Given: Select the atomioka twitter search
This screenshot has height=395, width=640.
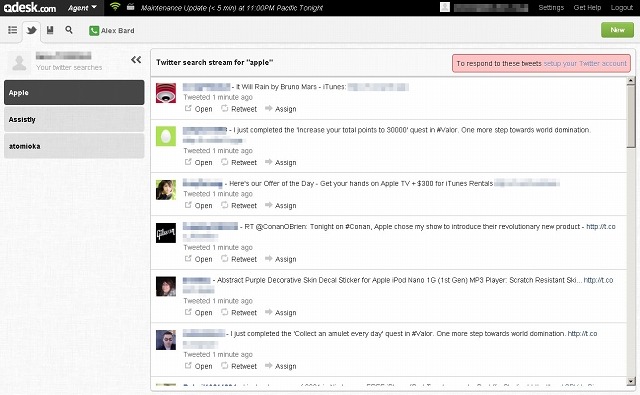Looking at the screenshot, I should [74, 146].
